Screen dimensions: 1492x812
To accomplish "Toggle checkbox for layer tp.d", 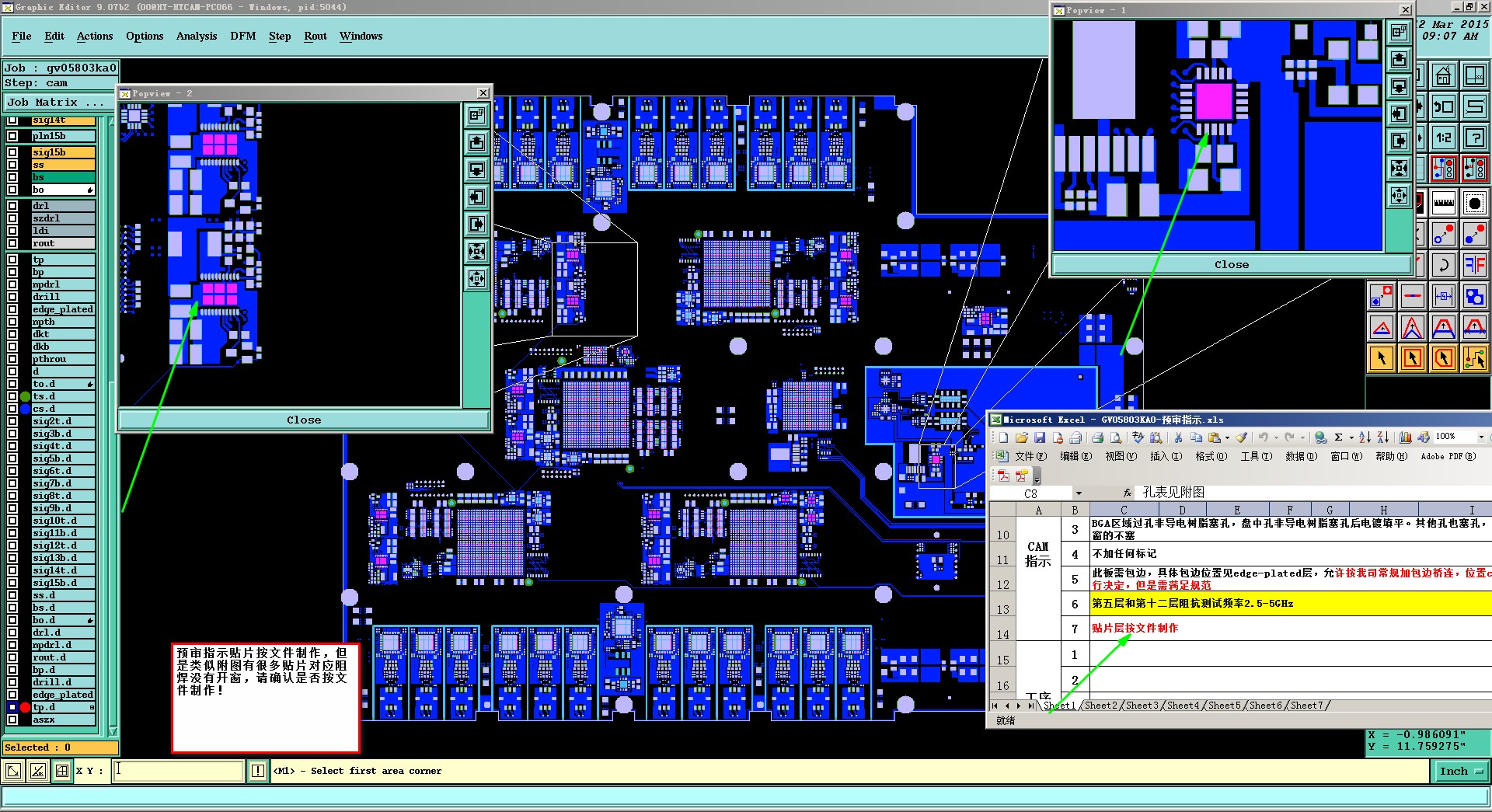I will click(x=12, y=707).
